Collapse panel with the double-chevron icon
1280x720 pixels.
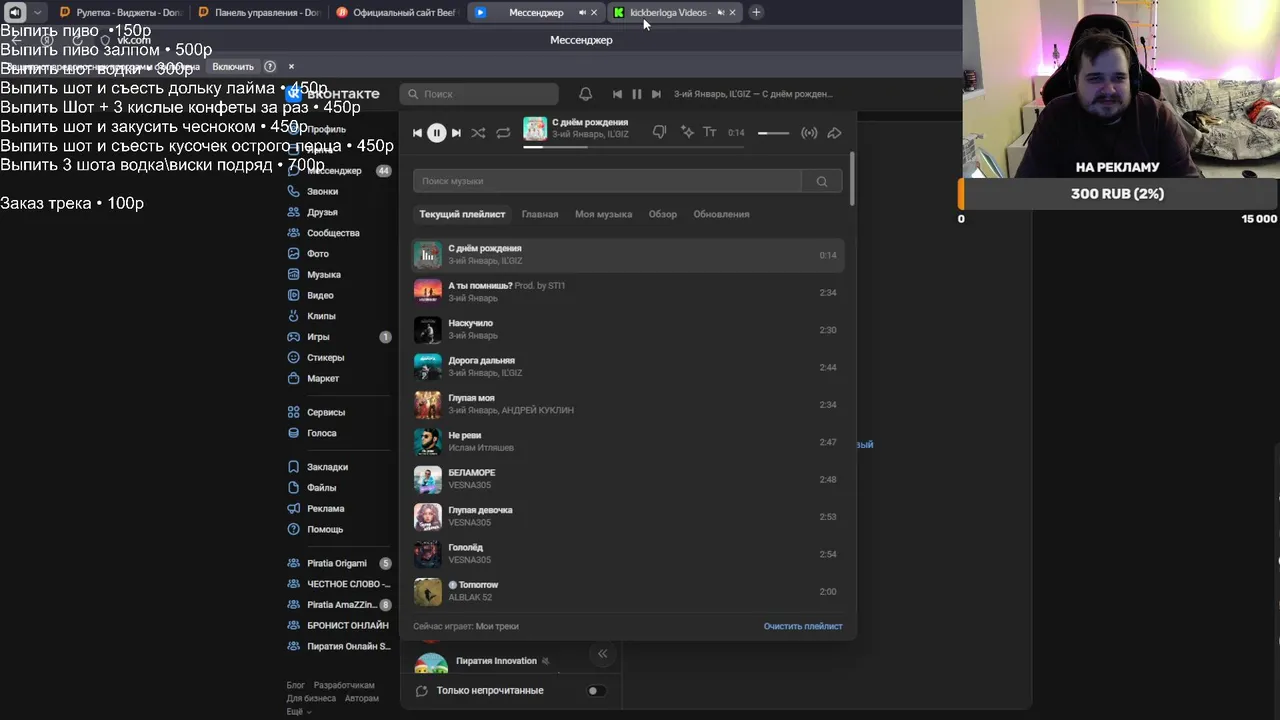pyautogui.click(x=602, y=654)
